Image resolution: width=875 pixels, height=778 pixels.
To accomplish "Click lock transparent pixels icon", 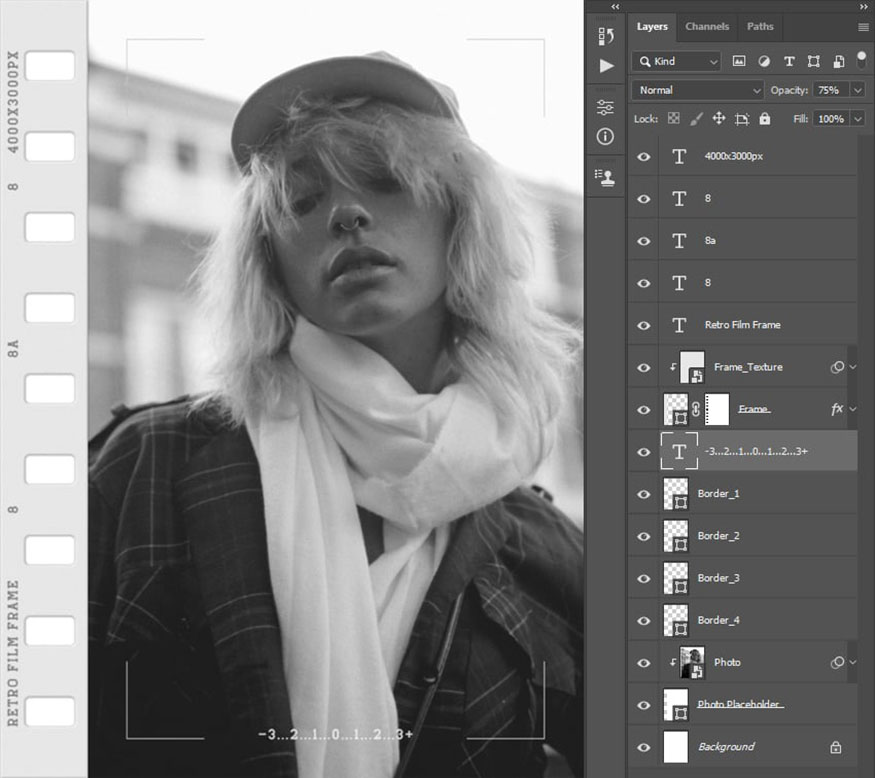I will point(673,118).
